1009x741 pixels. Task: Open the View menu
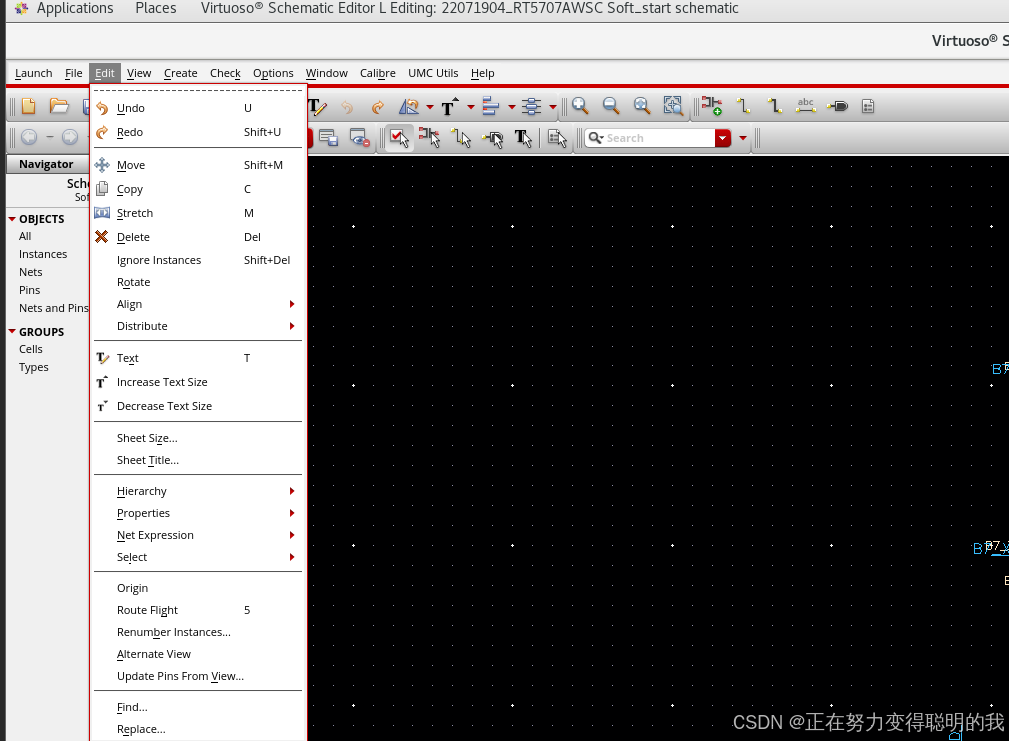point(139,73)
